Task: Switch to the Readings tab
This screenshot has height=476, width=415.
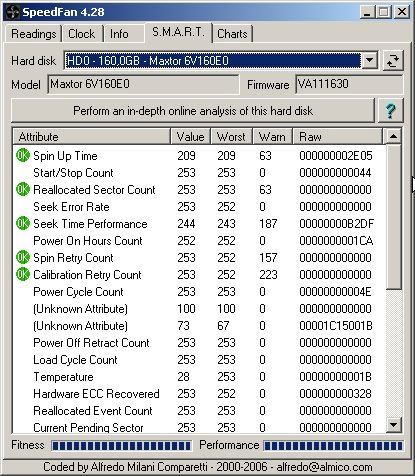Action: point(33,34)
